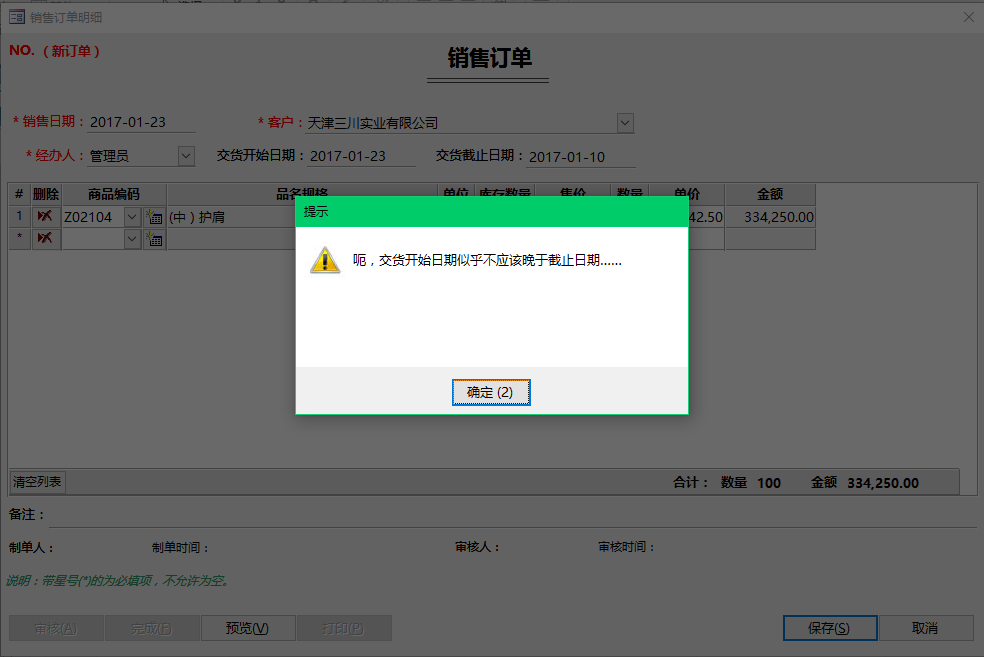Expand the Z02104 product code dropdown
The height and width of the screenshot is (657, 984).
132,217
